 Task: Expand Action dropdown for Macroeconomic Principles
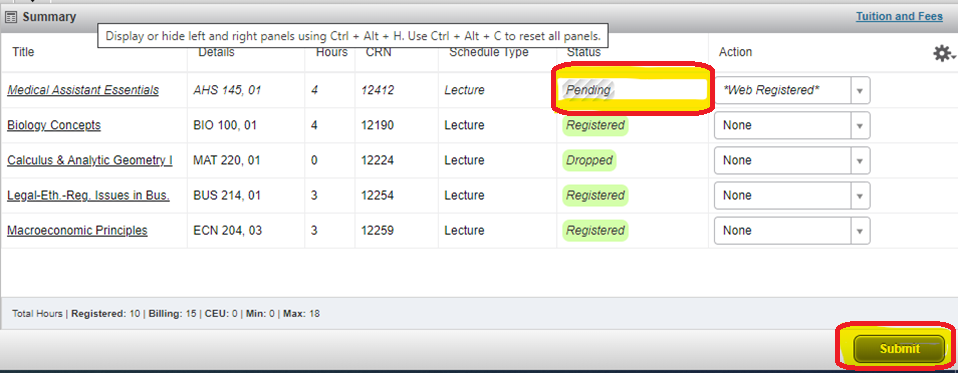(792, 231)
